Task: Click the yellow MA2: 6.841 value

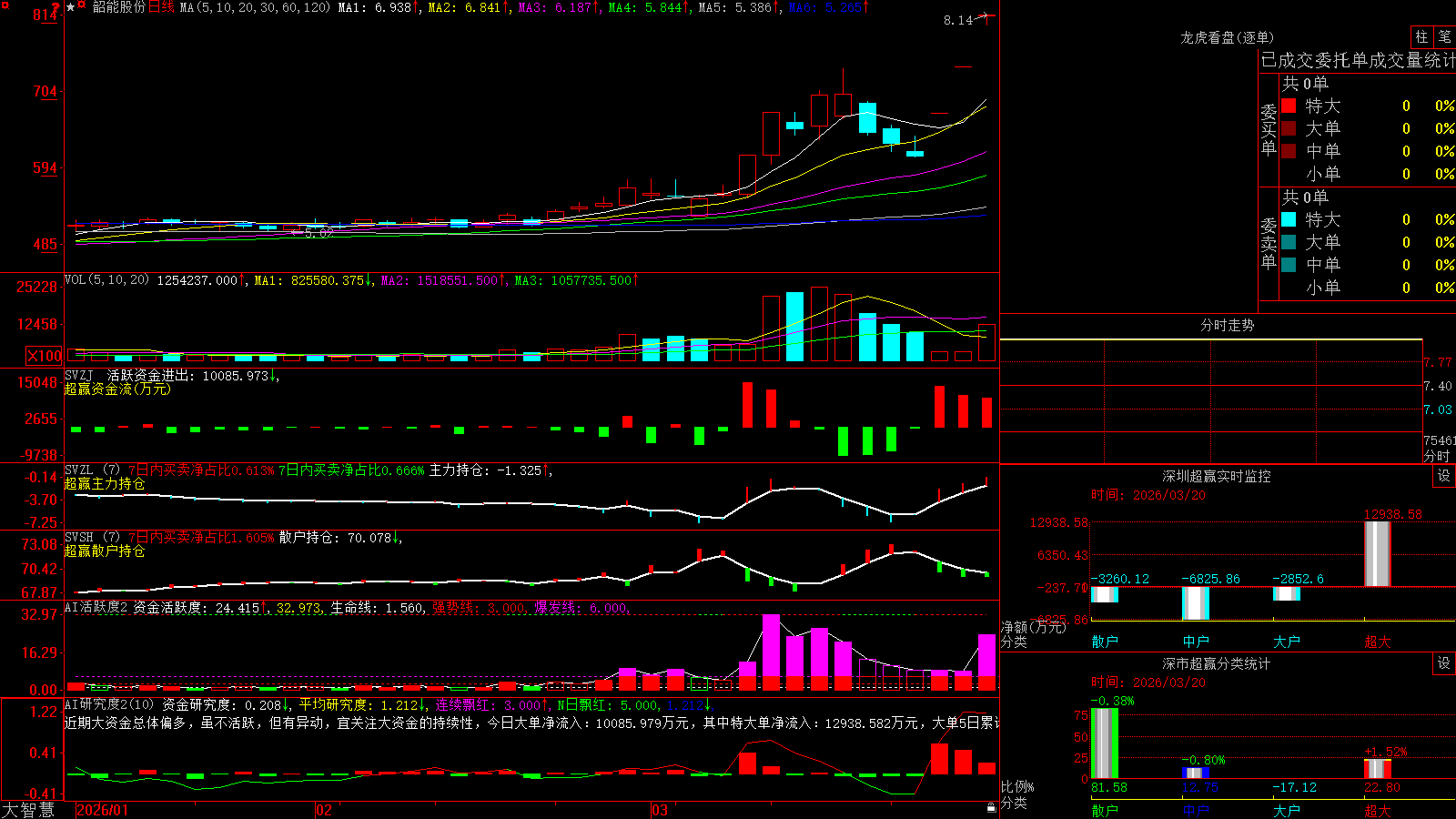Action: pos(467,7)
